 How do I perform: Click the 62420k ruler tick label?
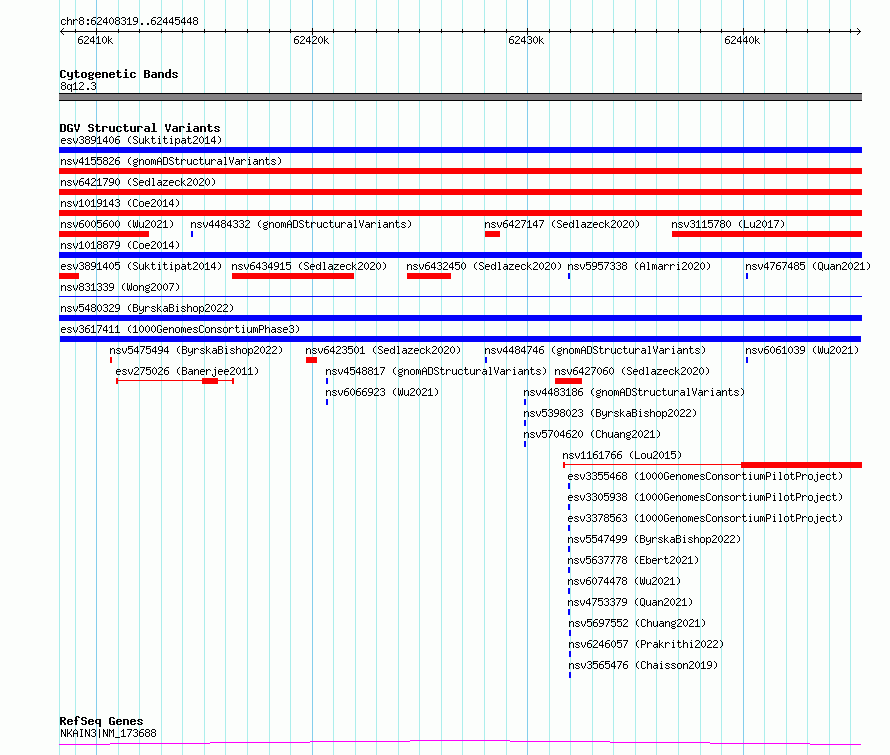point(311,40)
